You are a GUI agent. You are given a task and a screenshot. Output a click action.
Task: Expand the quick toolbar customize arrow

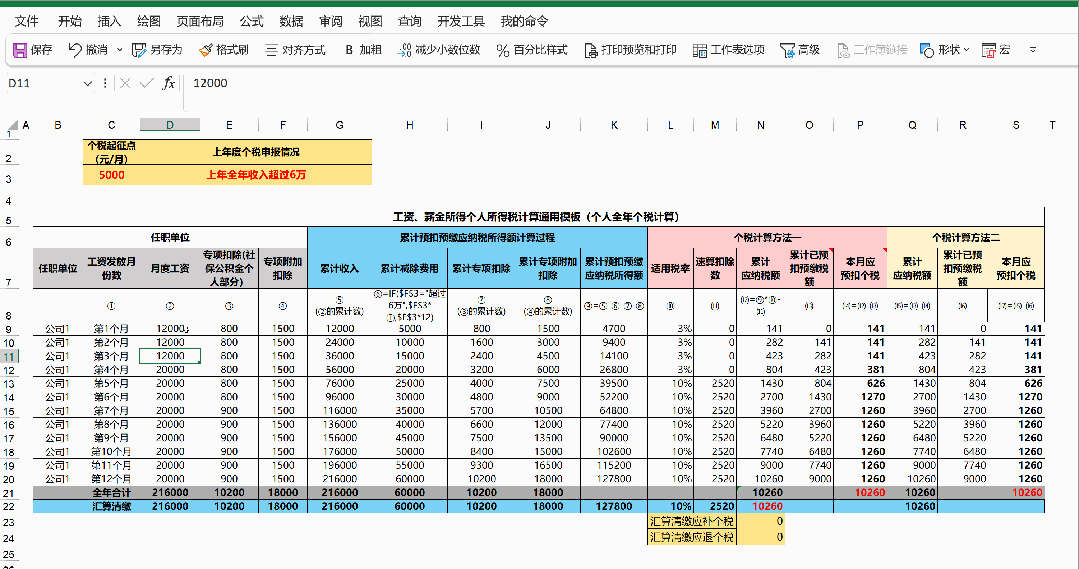pos(1032,50)
